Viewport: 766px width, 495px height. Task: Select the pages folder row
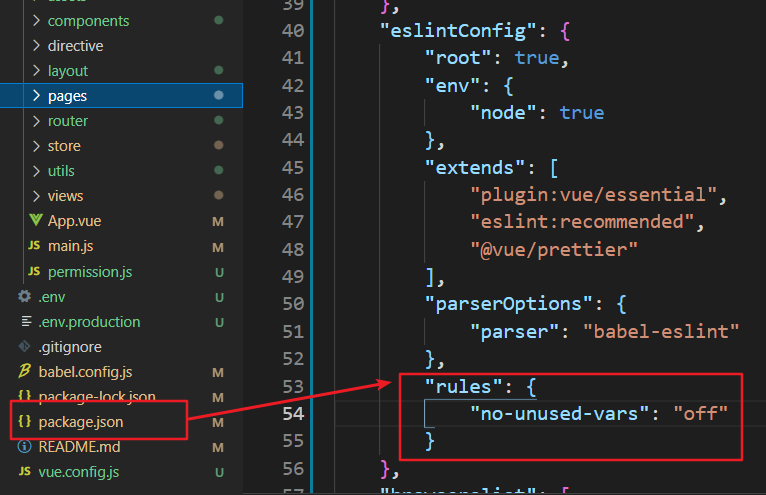pos(121,96)
